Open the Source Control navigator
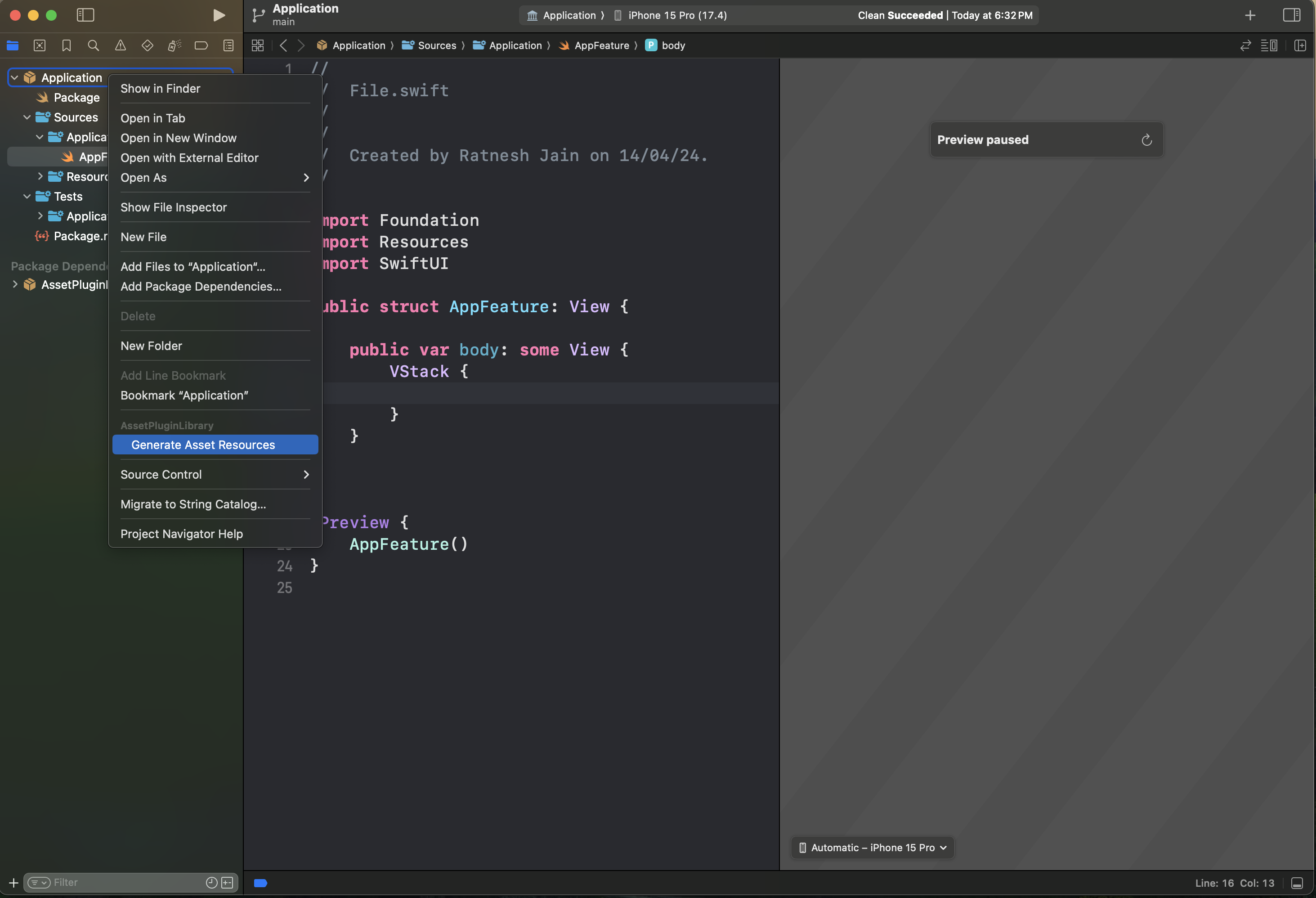The height and width of the screenshot is (898, 1316). (x=40, y=46)
